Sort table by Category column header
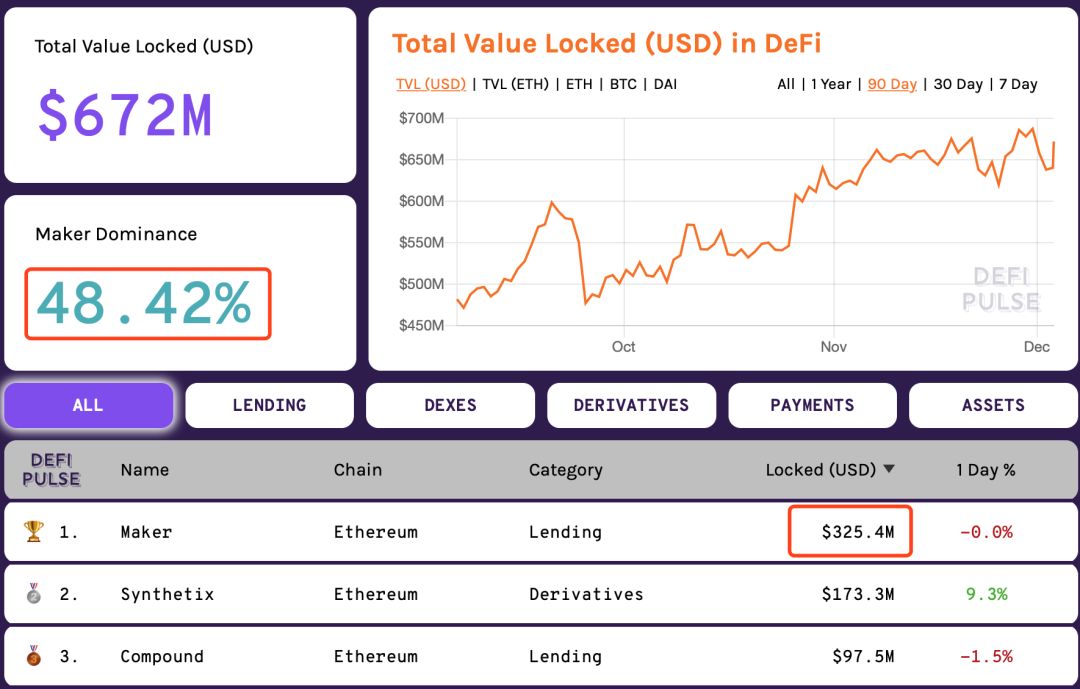This screenshot has height=689, width=1080. click(565, 470)
